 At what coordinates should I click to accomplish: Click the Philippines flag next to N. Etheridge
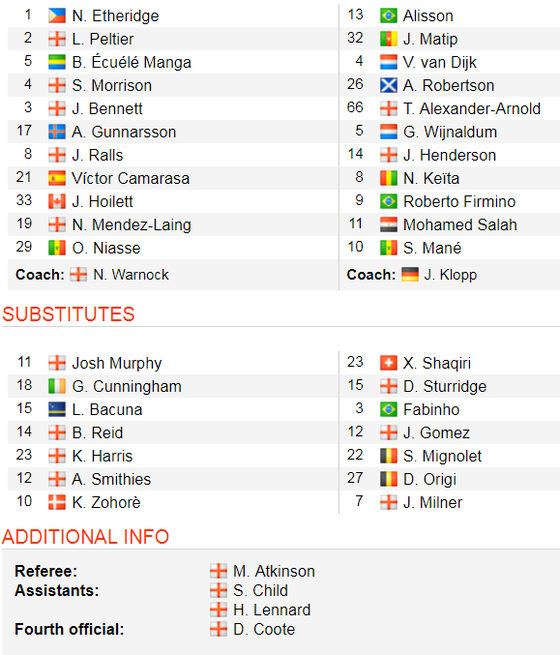click(x=57, y=16)
